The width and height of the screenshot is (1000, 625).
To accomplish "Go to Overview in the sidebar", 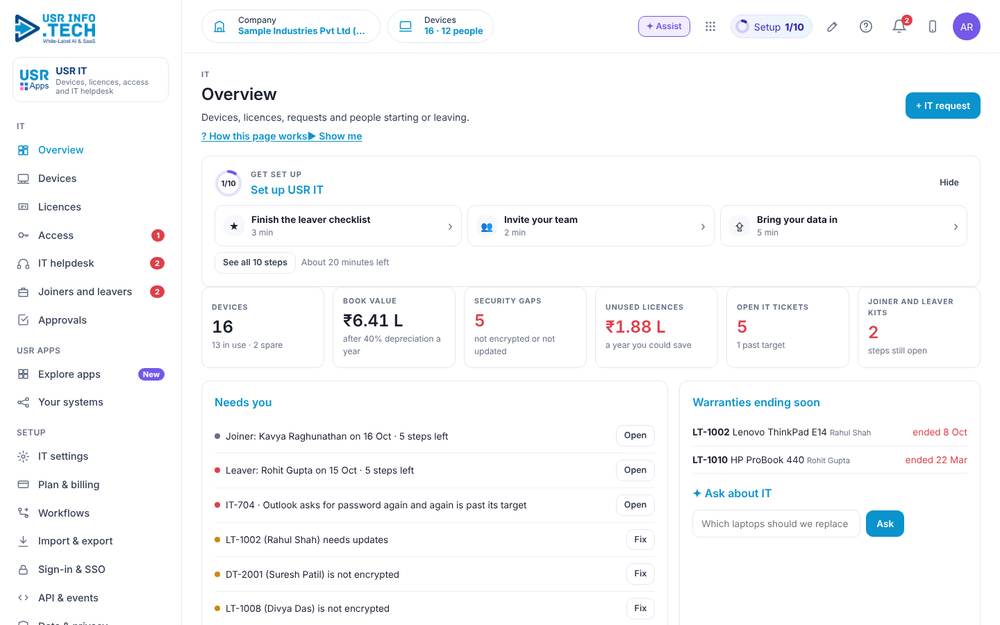I will [91, 151].
